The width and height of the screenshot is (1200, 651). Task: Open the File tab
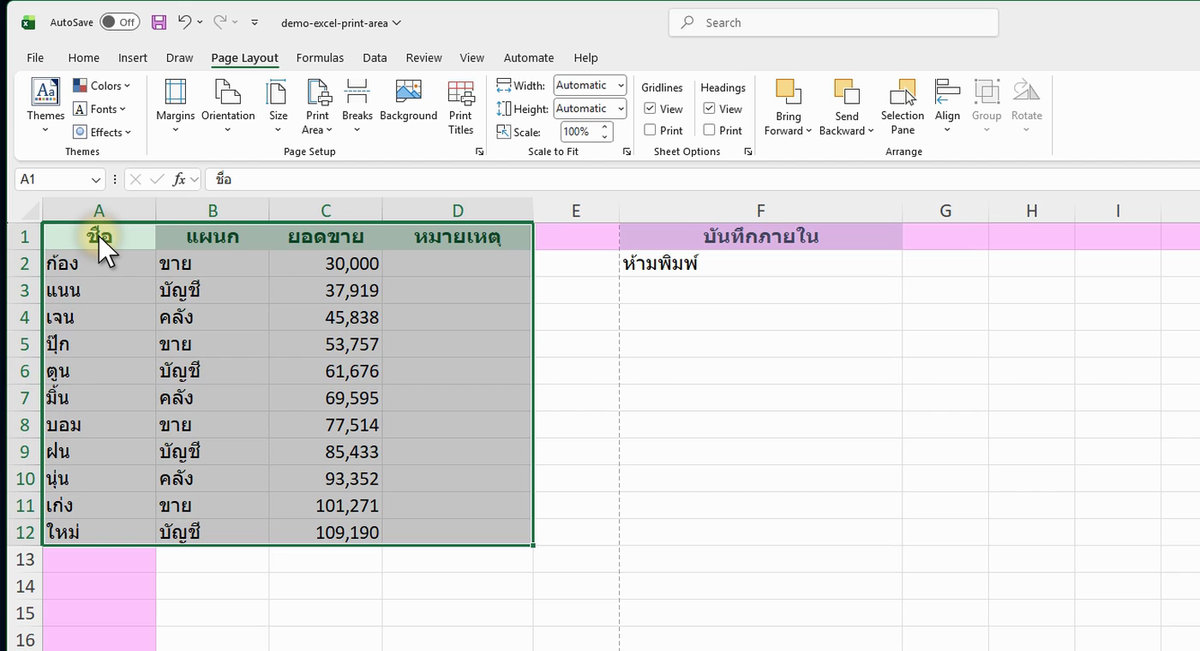tap(35, 58)
